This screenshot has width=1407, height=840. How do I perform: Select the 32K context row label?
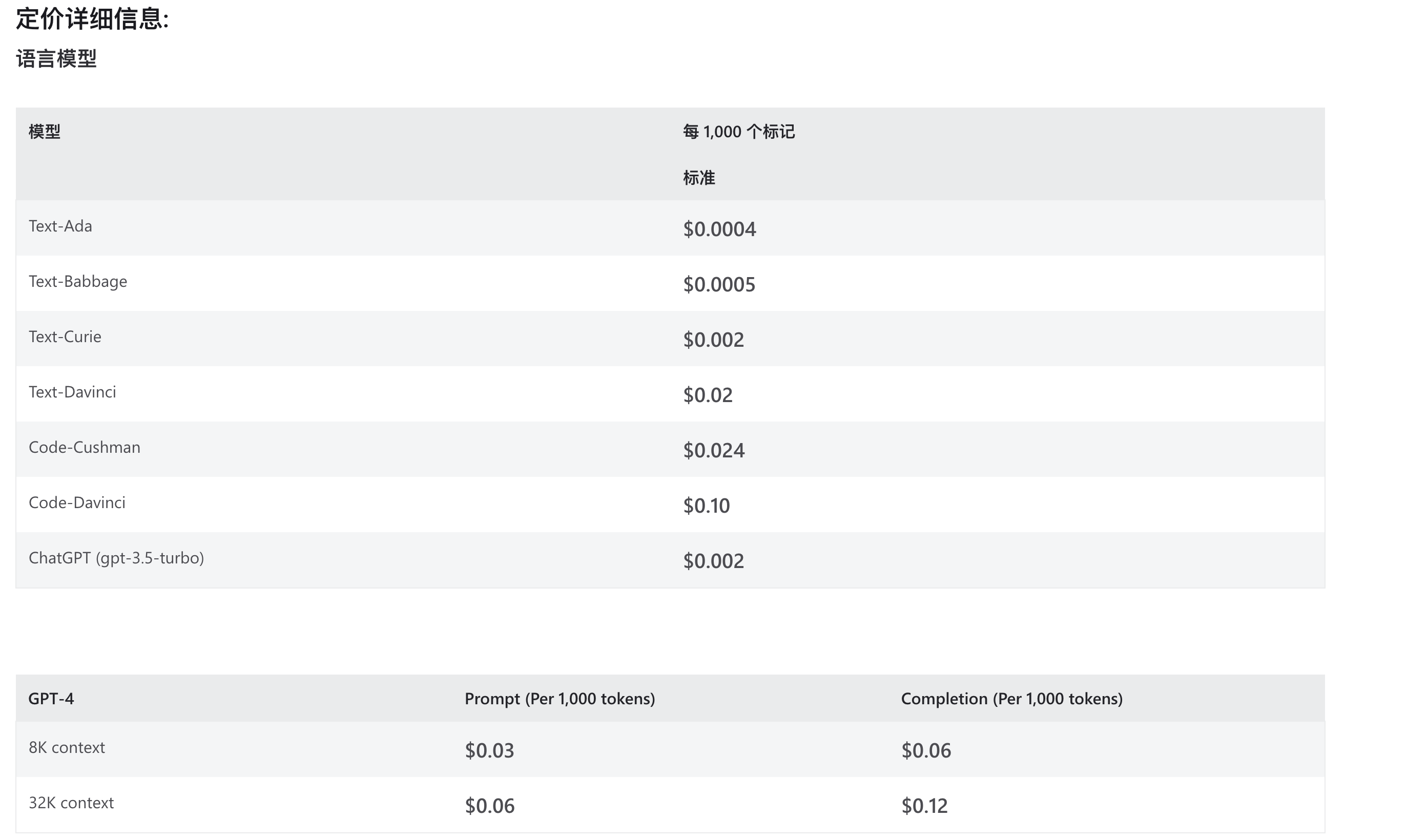pos(71,803)
